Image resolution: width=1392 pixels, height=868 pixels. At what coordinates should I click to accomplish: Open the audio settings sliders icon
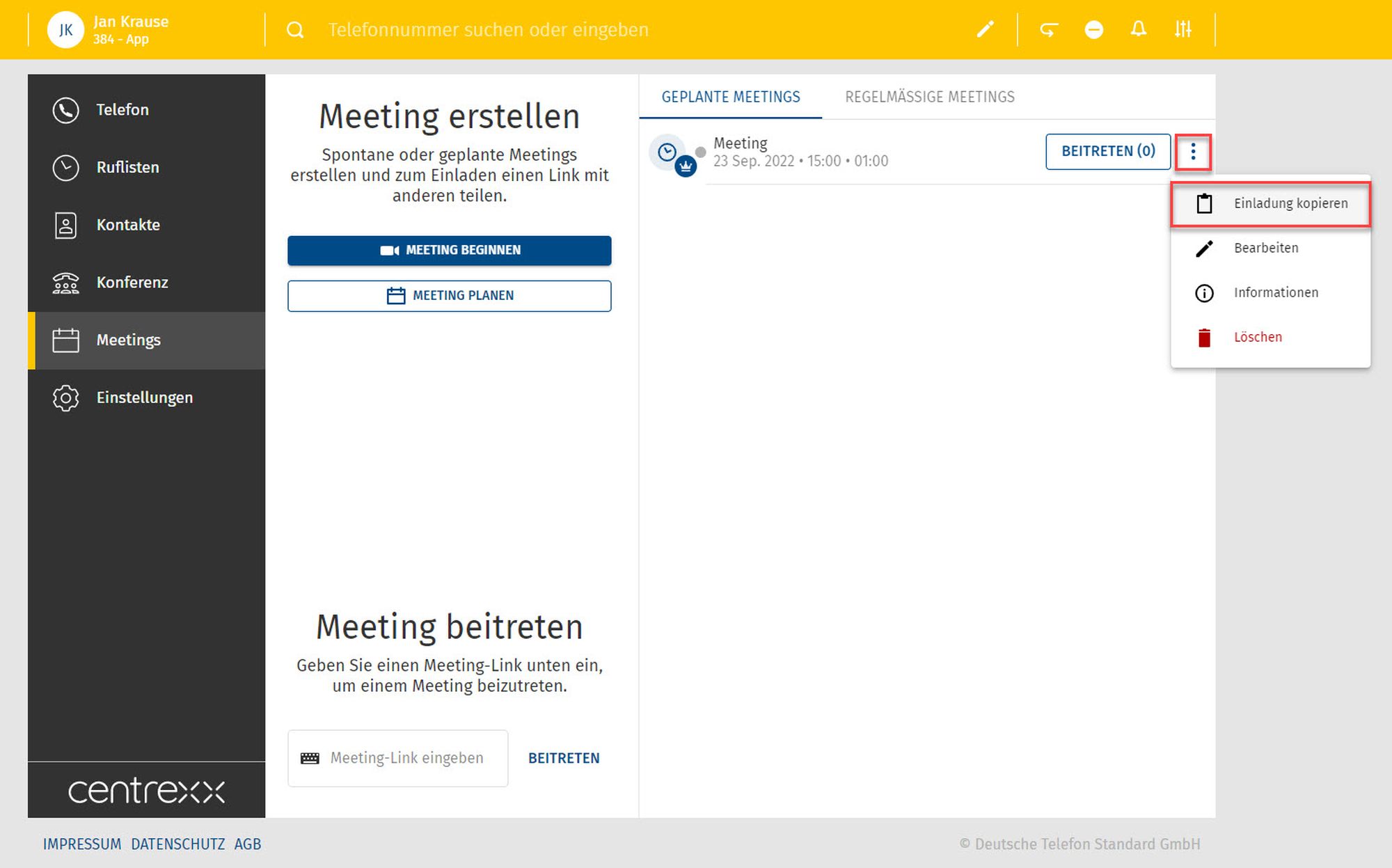(1183, 29)
